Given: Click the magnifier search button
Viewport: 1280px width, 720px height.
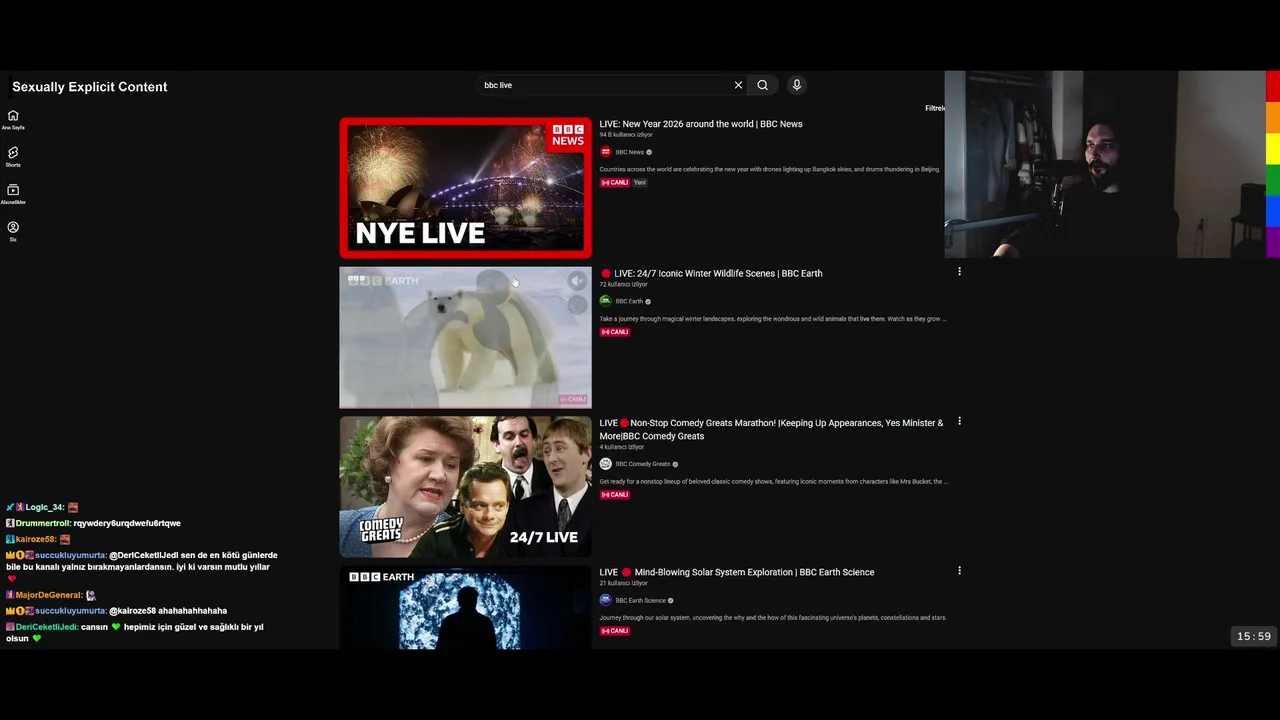Looking at the screenshot, I should click(x=762, y=85).
